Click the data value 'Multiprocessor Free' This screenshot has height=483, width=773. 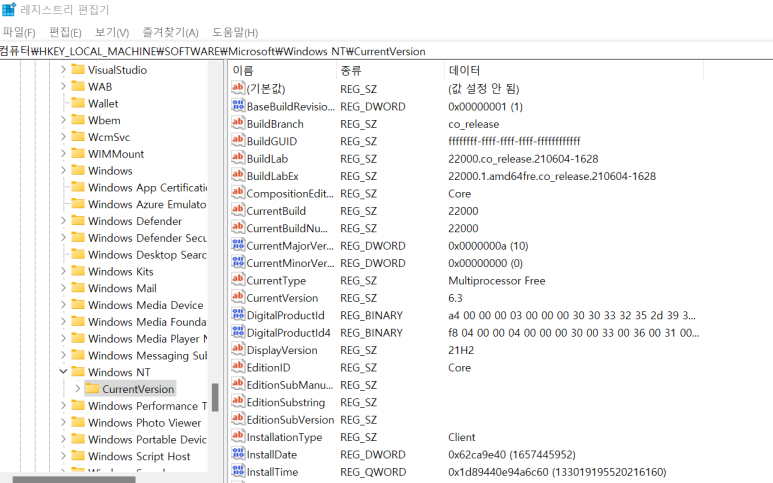point(496,280)
